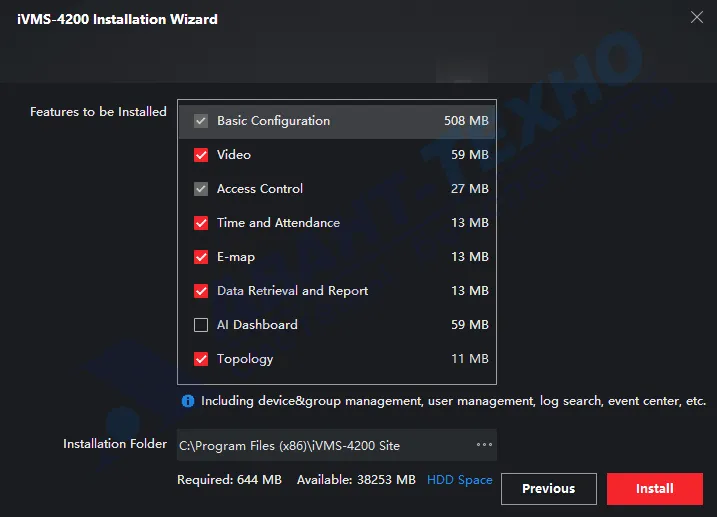Screen dimensions: 717x517
Task: Click the blue info icon below feature list
Action: pyautogui.click(x=187, y=401)
